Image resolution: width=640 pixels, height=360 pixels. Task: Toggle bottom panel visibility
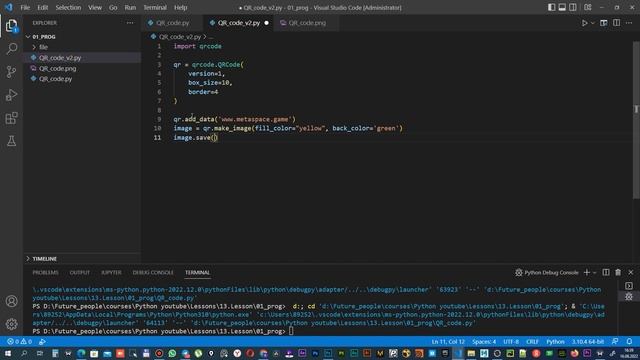(x=562, y=7)
